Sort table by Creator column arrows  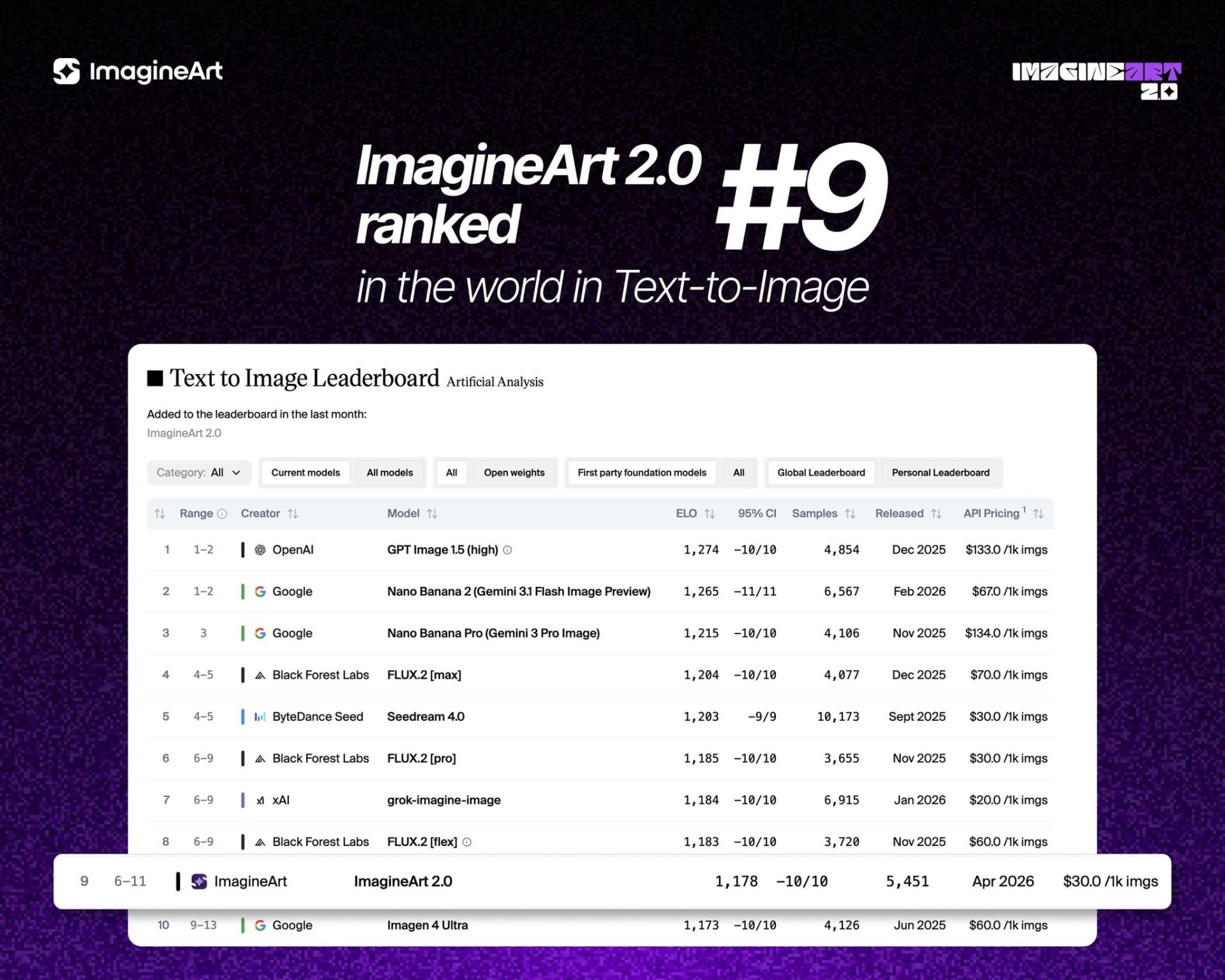click(293, 514)
